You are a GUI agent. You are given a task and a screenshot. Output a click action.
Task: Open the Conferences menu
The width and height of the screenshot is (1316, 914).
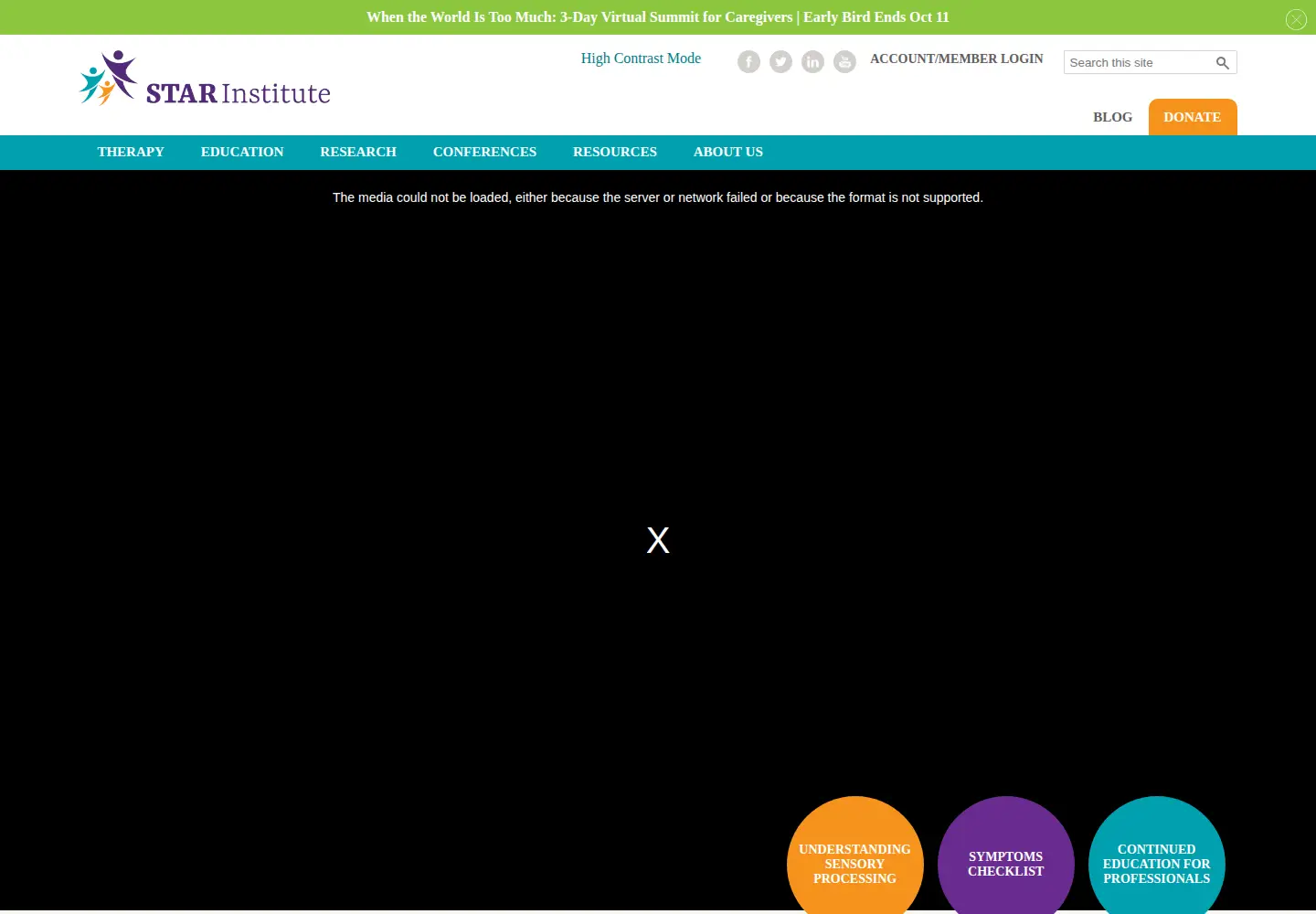click(484, 152)
